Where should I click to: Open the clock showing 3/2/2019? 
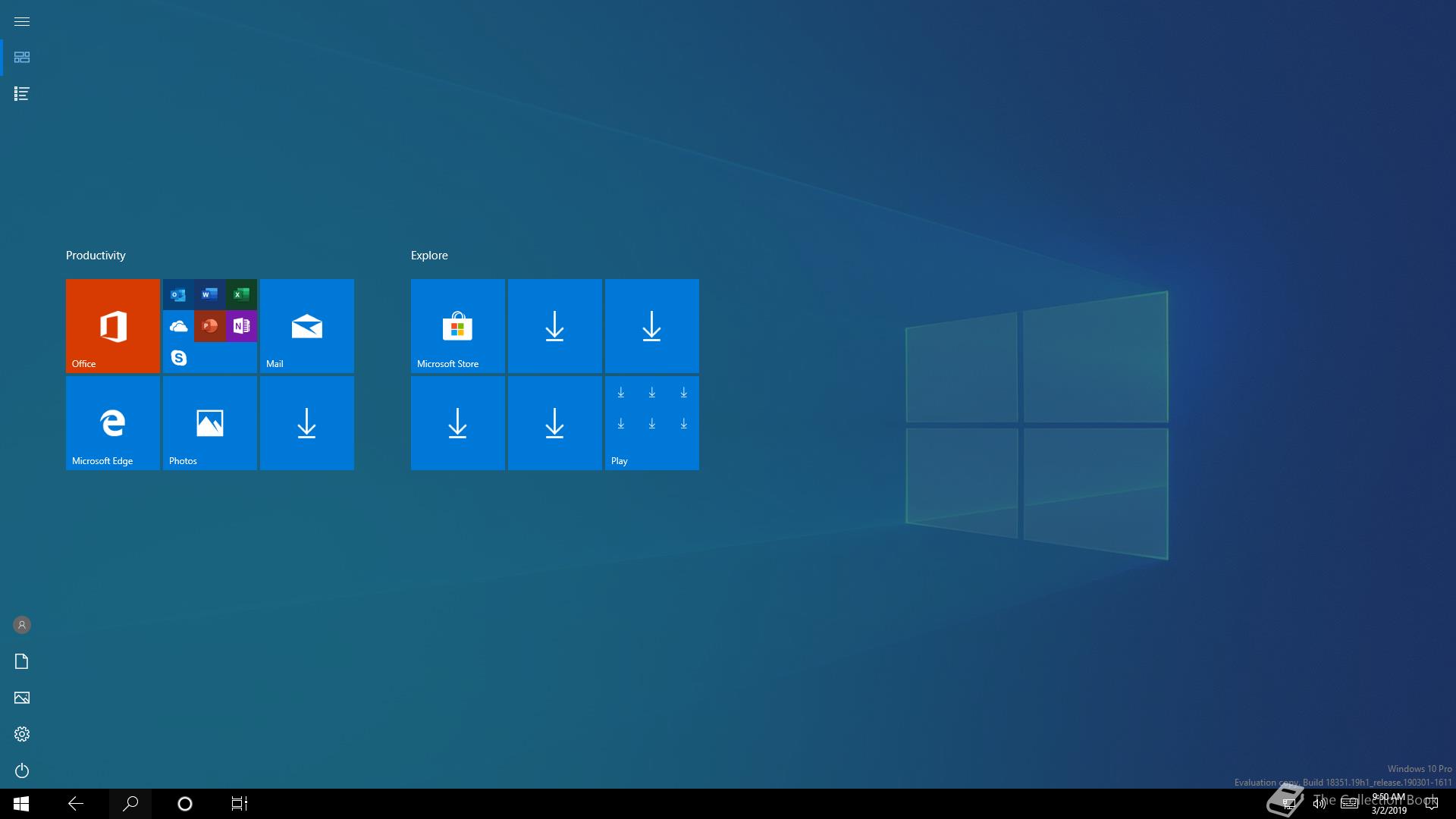[x=1389, y=804]
